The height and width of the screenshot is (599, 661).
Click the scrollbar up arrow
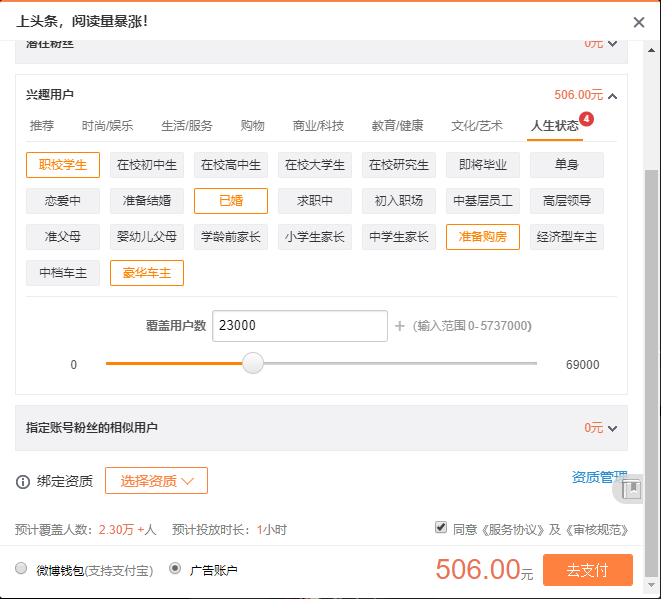click(x=651, y=50)
